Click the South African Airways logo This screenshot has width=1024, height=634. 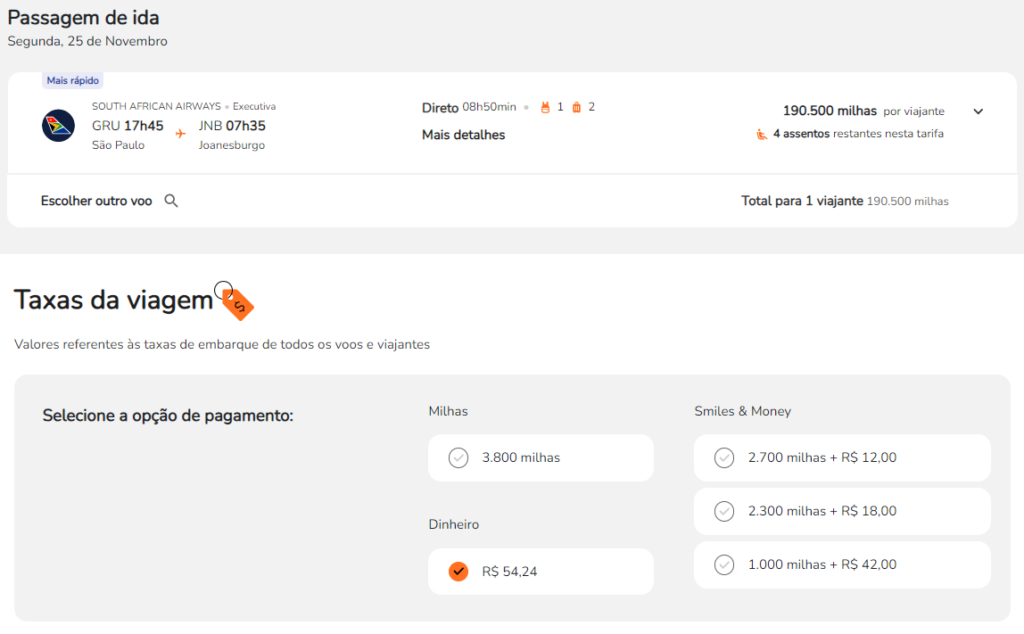pyautogui.click(x=58, y=126)
